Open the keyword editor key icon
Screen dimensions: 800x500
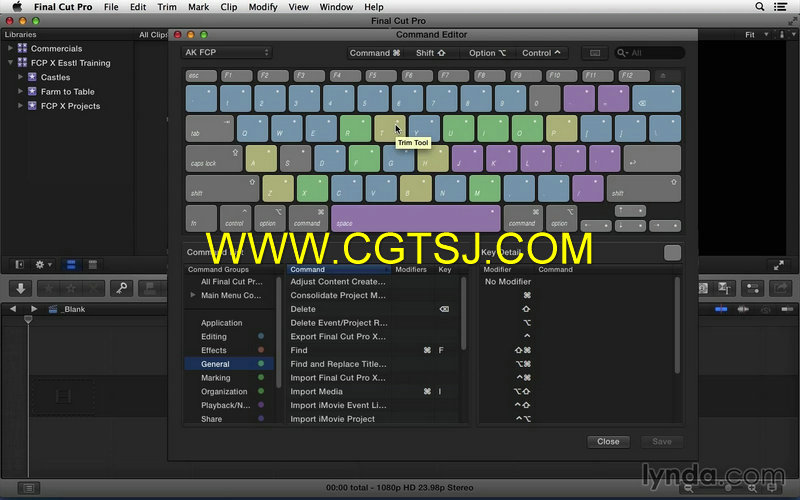121,288
